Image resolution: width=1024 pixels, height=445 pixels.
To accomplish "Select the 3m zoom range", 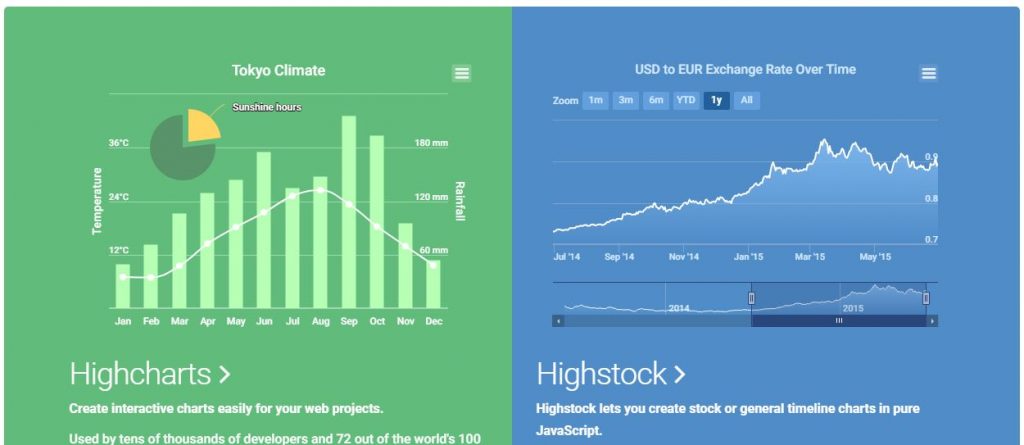I will point(626,100).
